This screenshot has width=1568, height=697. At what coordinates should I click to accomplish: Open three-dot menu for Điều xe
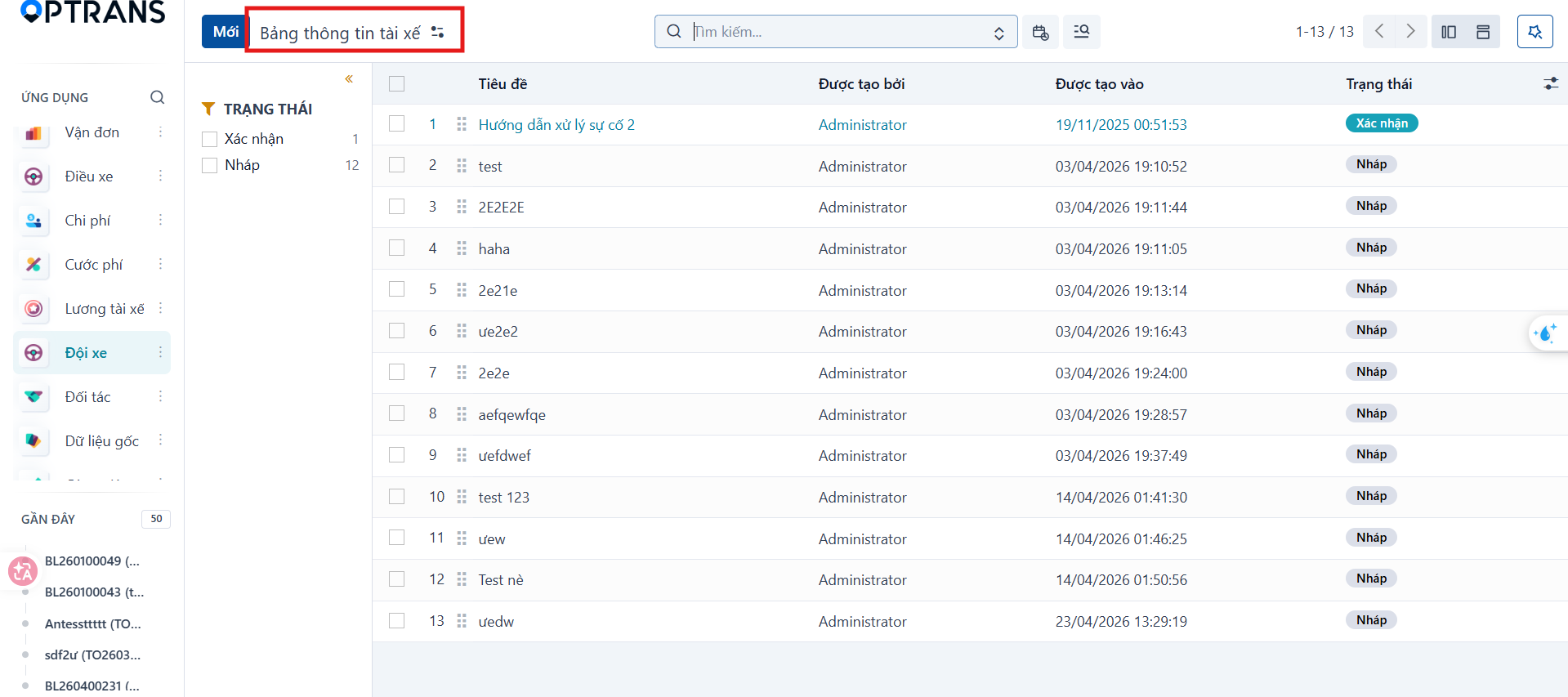160,176
